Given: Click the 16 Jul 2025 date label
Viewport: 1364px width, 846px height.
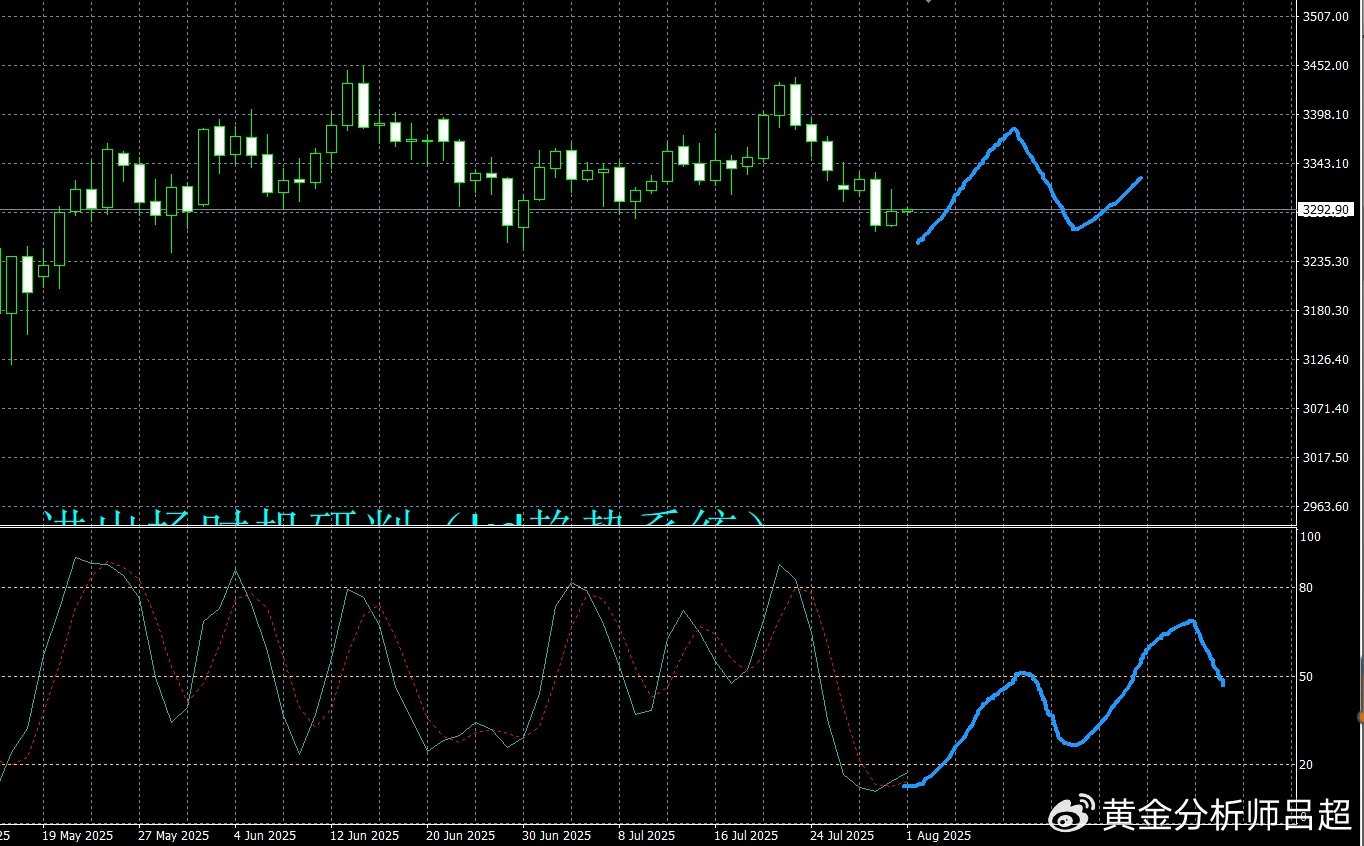Looking at the screenshot, I should pyautogui.click(x=746, y=835).
